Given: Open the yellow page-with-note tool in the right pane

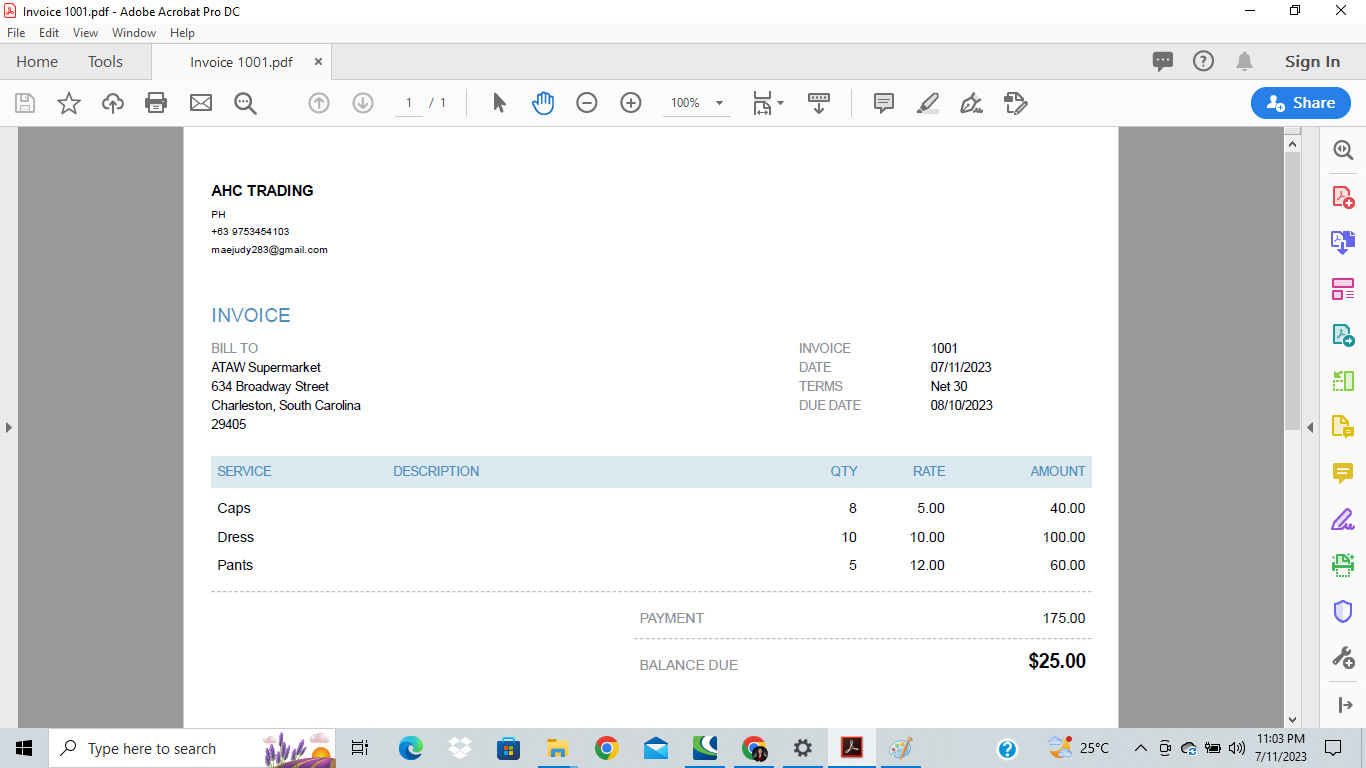Looking at the screenshot, I should pyautogui.click(x=1343, y=427).
